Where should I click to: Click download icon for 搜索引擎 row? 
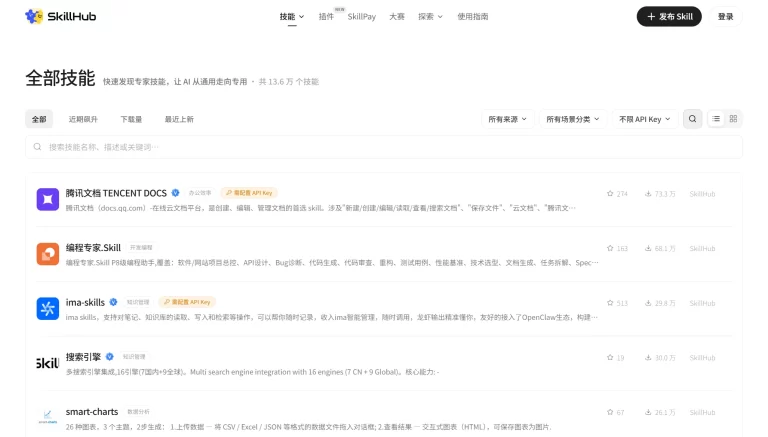click(648, 358)
